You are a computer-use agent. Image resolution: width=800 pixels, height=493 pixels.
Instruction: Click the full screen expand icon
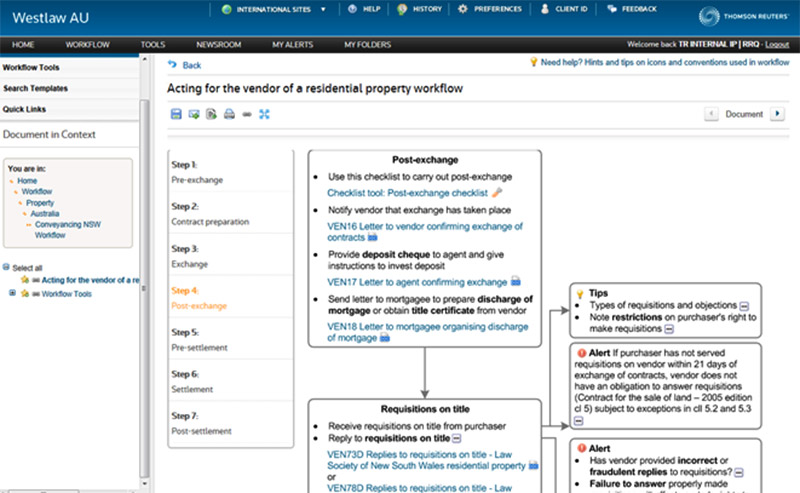tap(264, 115)
